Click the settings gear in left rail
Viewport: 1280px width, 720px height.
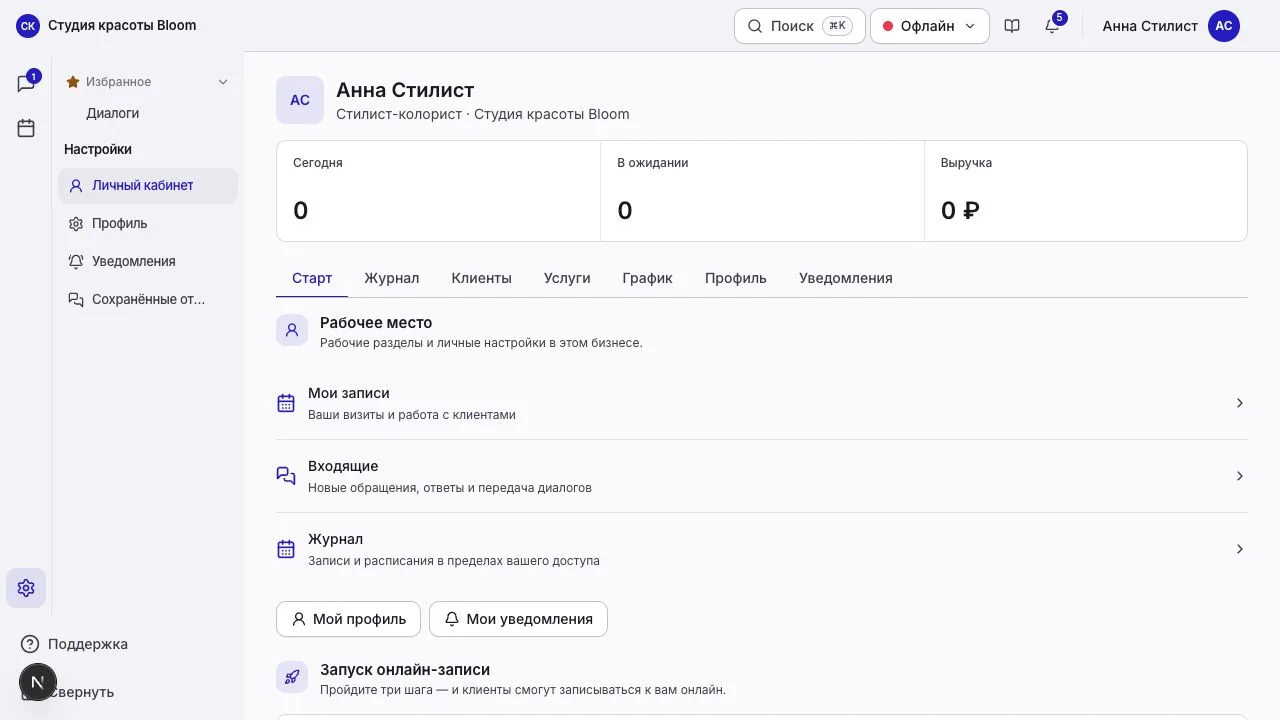26,588
